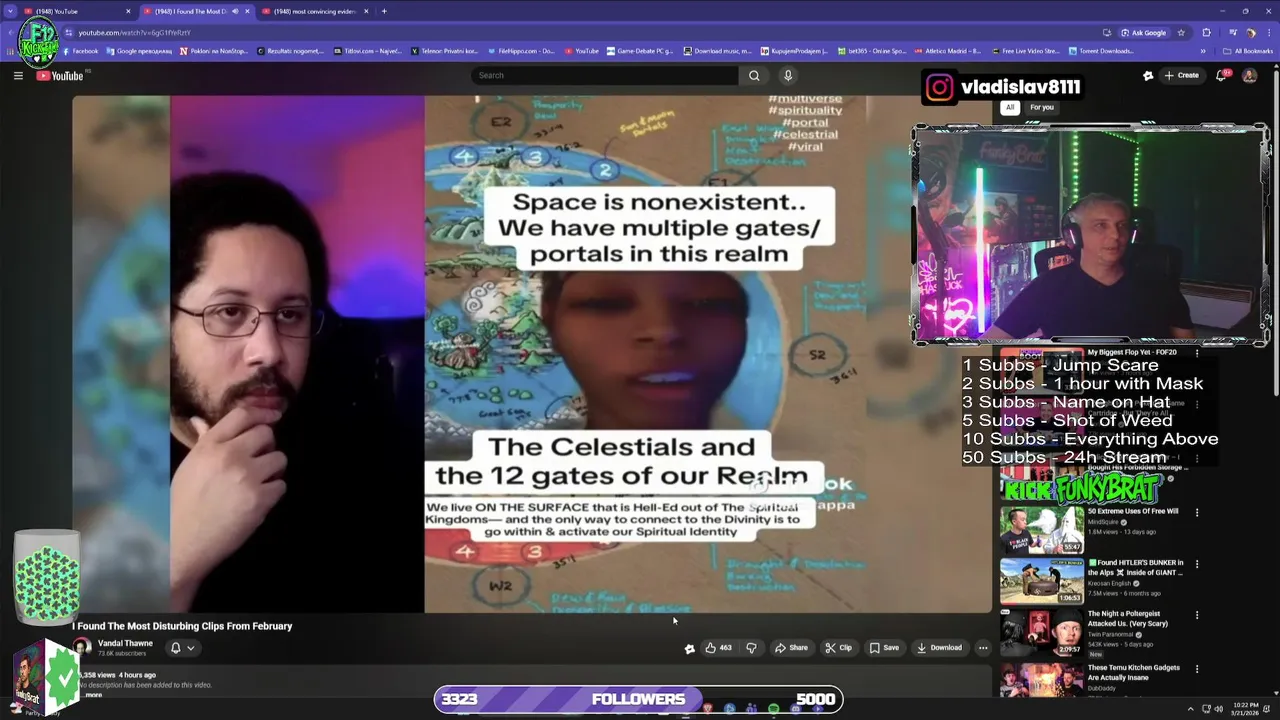Expand the video description with more
Screen dimensions: 1280x720
coord(93,695)
